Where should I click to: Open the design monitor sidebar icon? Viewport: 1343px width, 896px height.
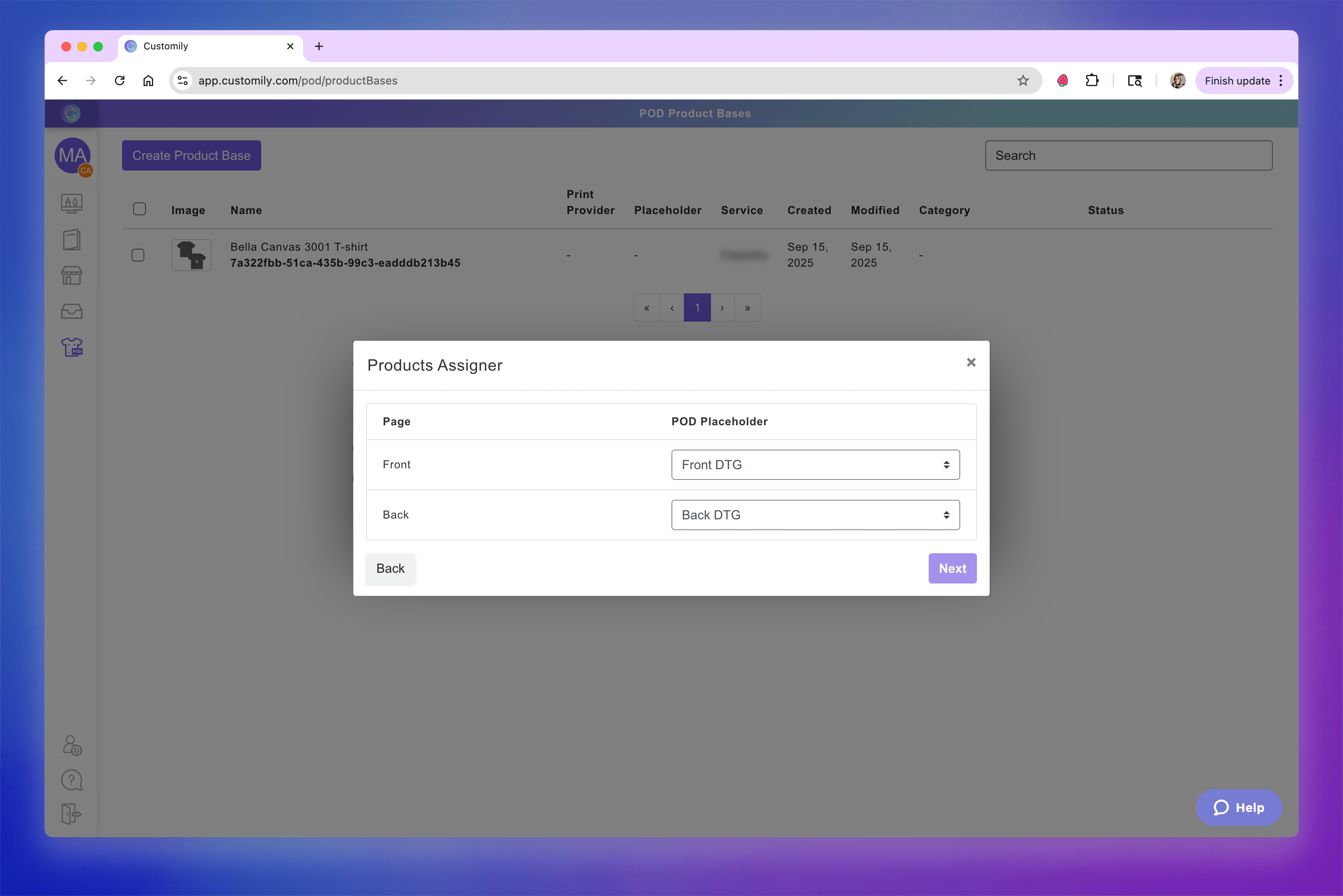pos(71,203)
